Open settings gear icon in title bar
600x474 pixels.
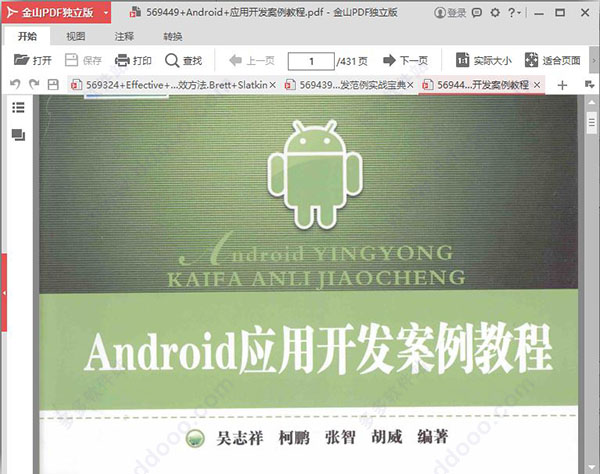495,13
